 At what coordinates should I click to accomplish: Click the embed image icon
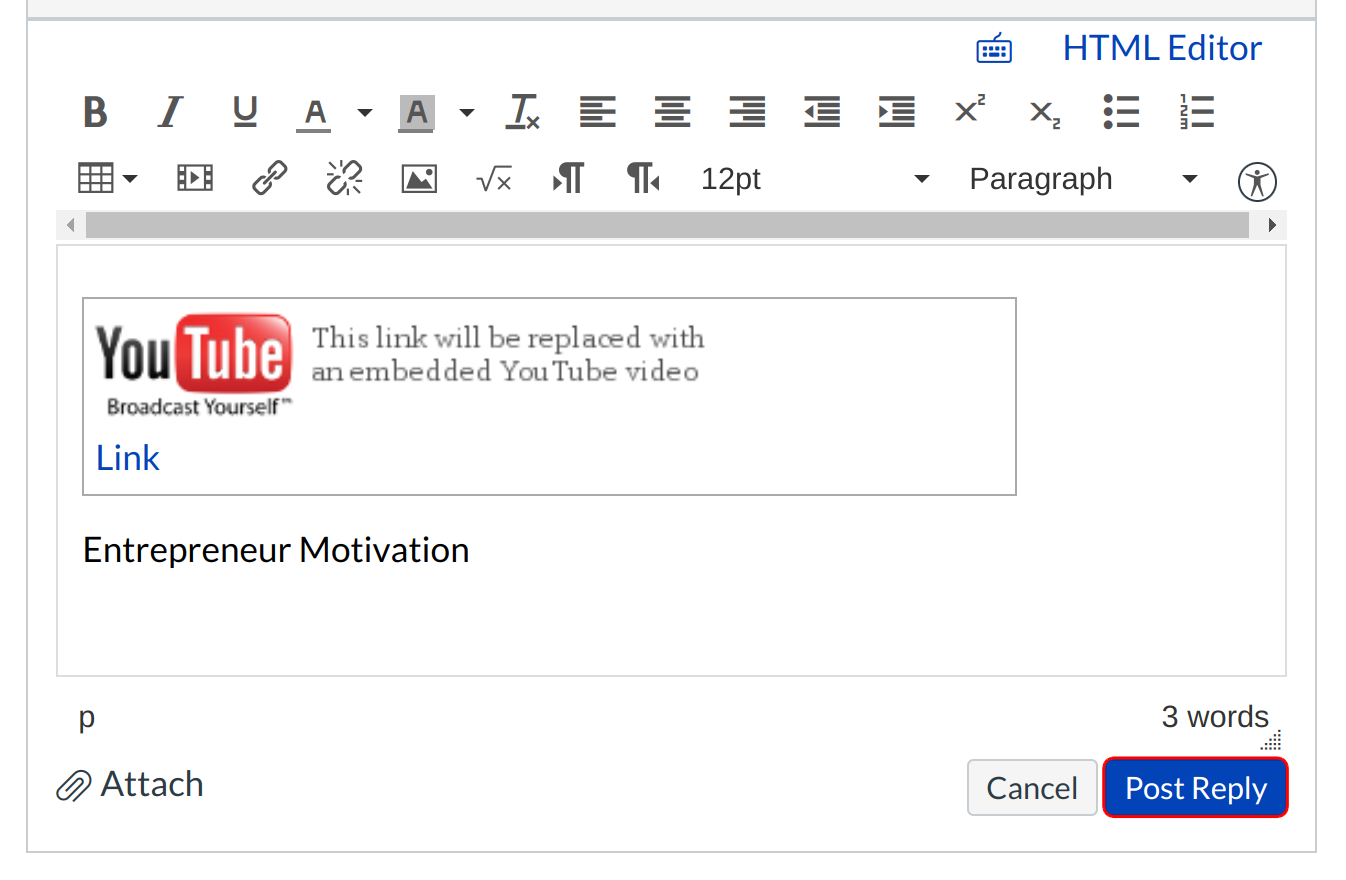419,180
